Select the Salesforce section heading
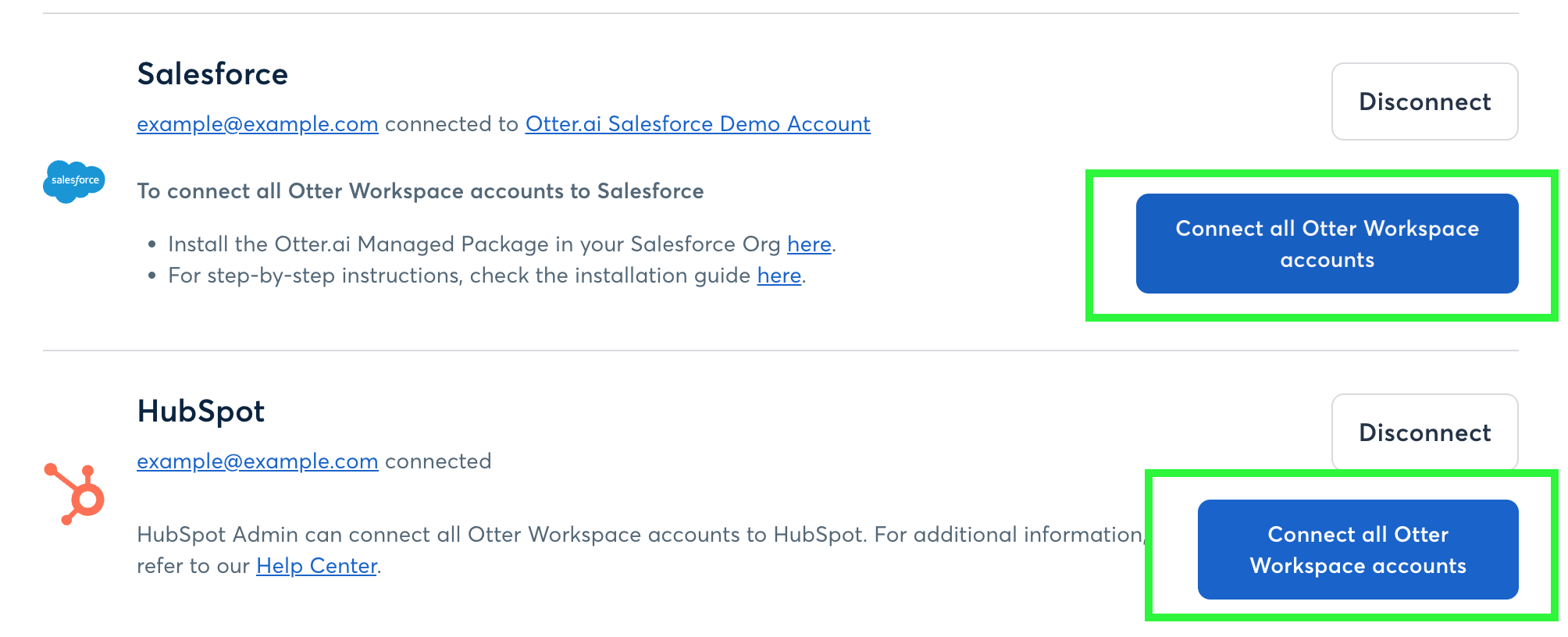This screenshot has height=637, width=1568. (212, 74)
